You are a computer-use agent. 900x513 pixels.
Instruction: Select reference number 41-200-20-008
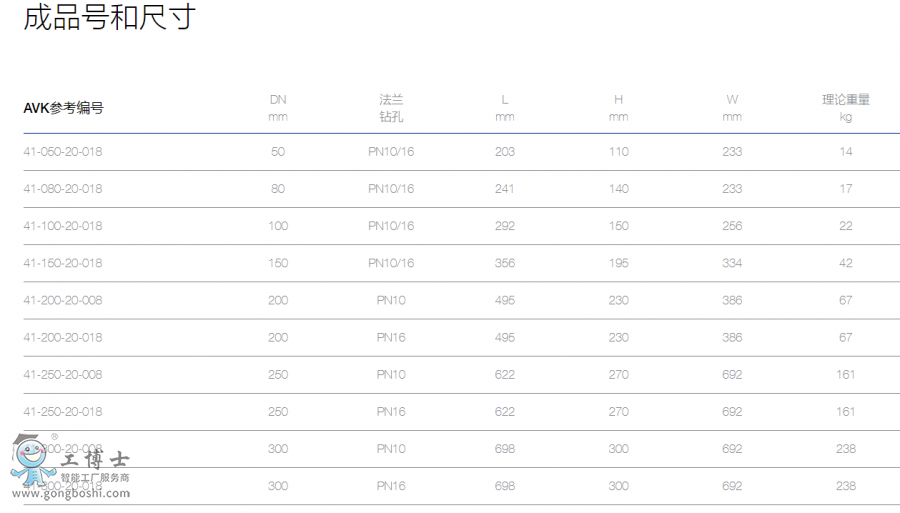63,300
